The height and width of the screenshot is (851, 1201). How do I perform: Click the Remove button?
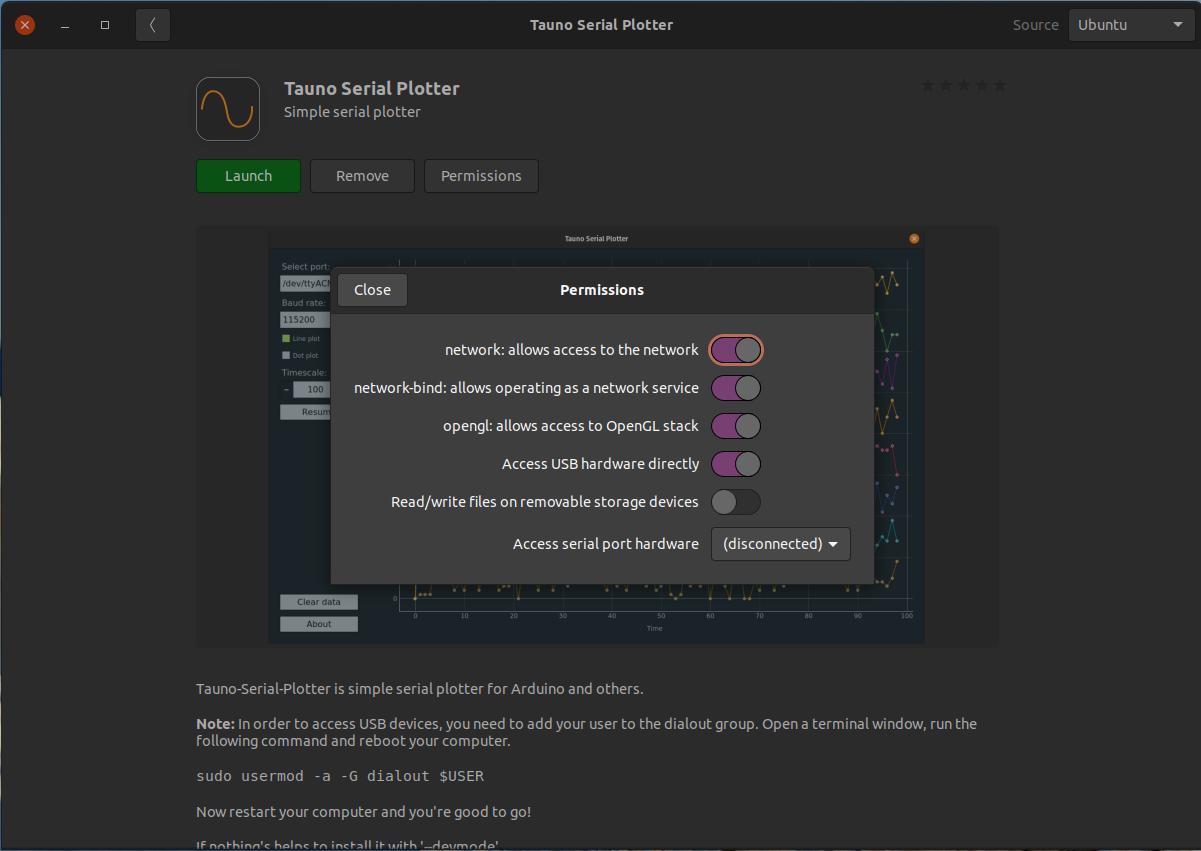pyautogui.click(x=362, y=176)
